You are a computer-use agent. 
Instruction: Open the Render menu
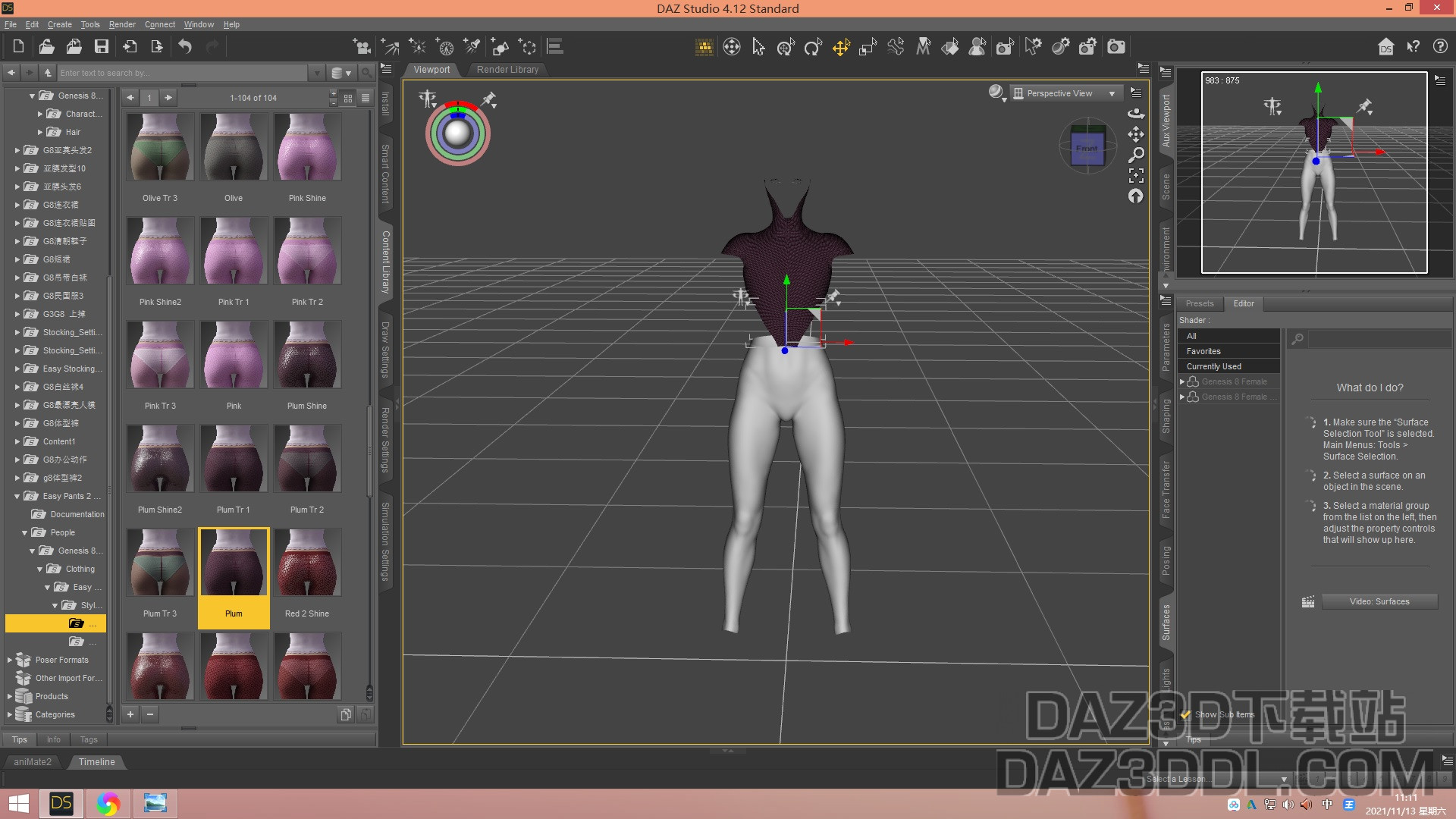pyautogui.click(x=122, y=24)
